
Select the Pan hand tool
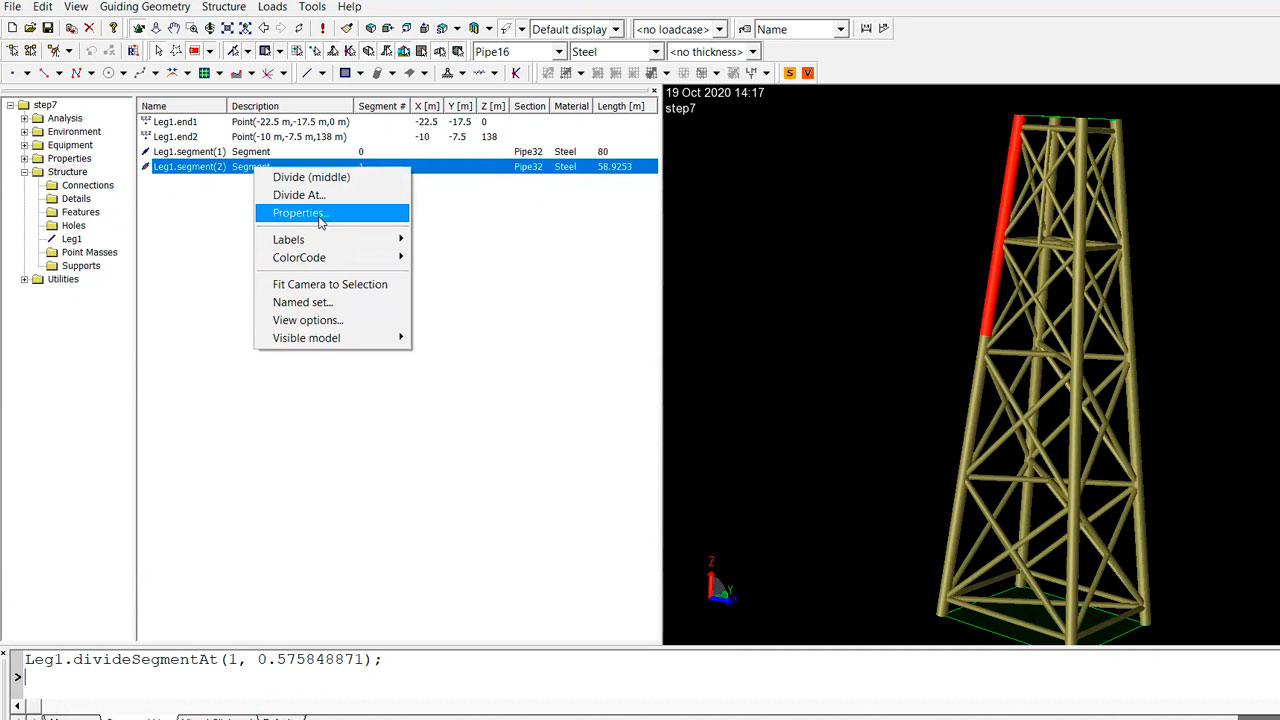coord(173,29)
